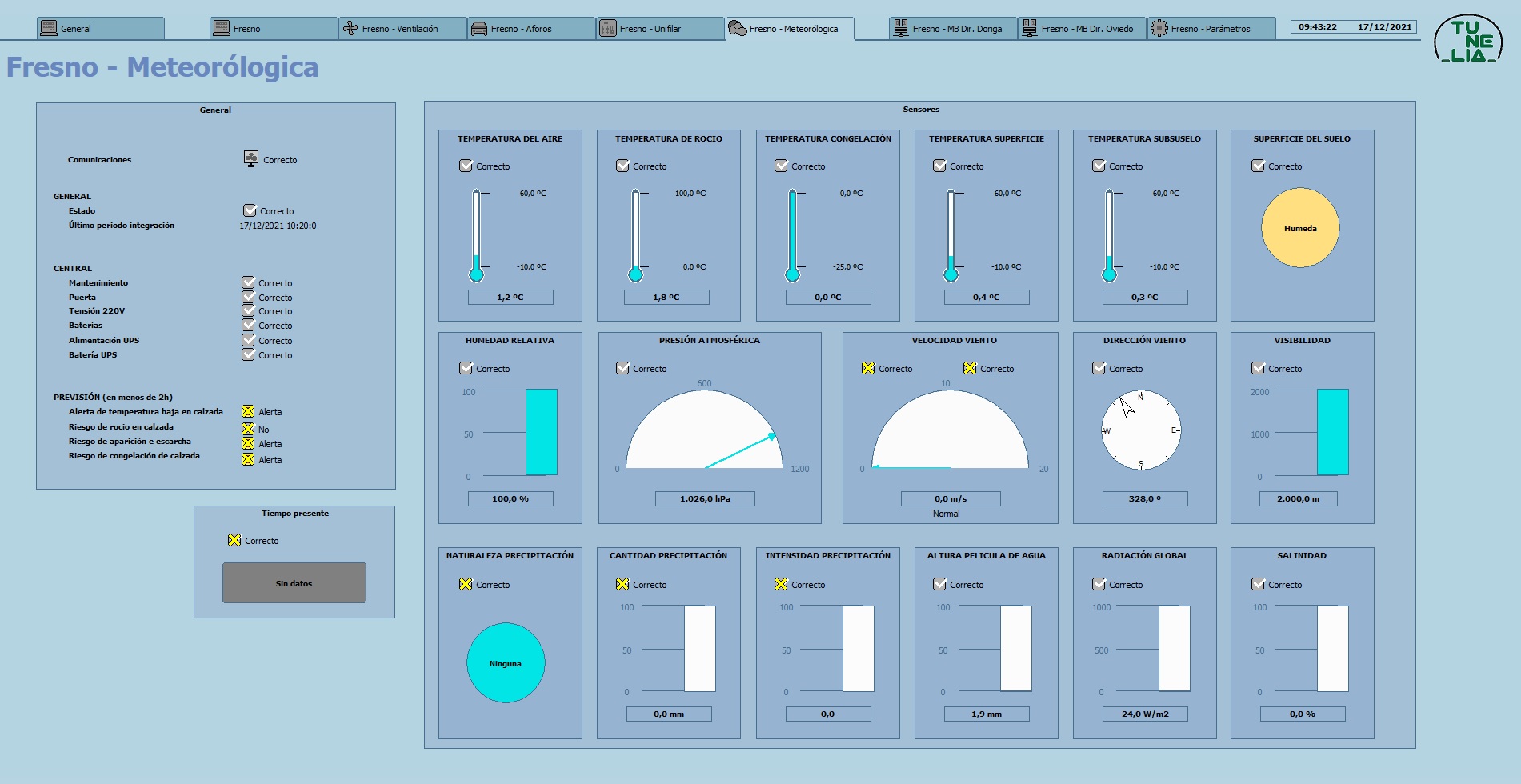Click the Humedad Relativa level bar

[541, 432]
